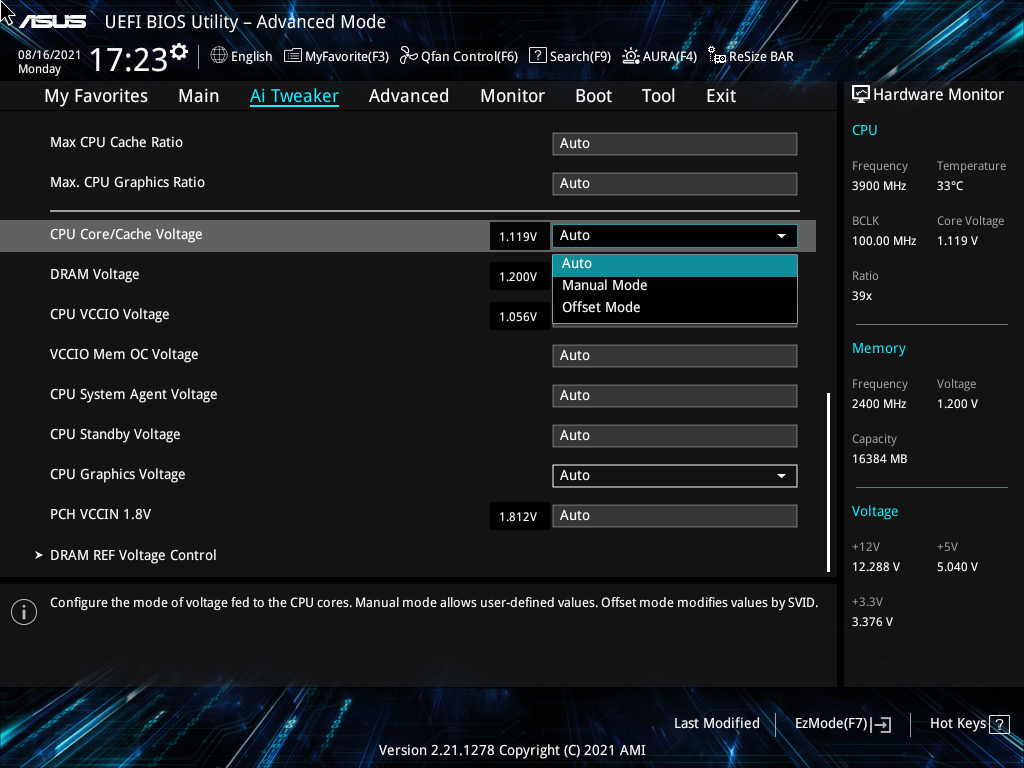Click the CPU System Agent Voltage field

(675, 396)
